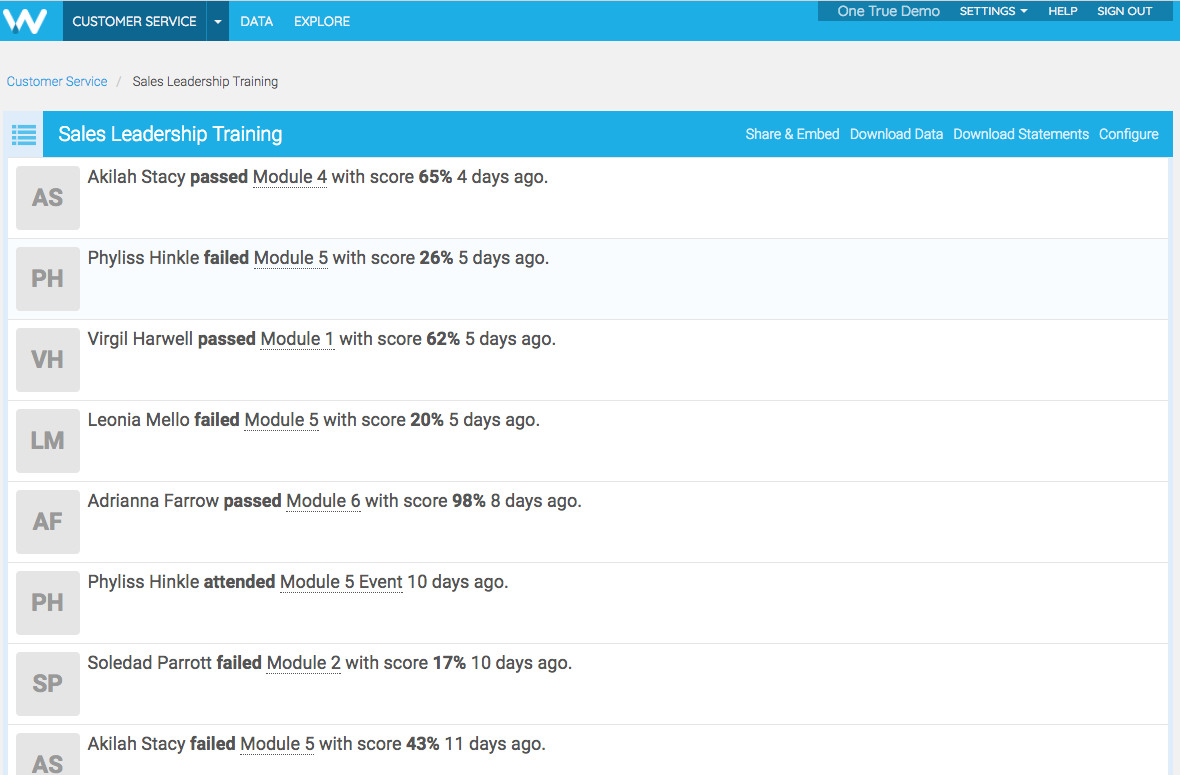Click the list icon beside Sales Leadership Training
The width and height of the screenshot is (1180, 775).
pyautogui.click(x=24, y=134)
